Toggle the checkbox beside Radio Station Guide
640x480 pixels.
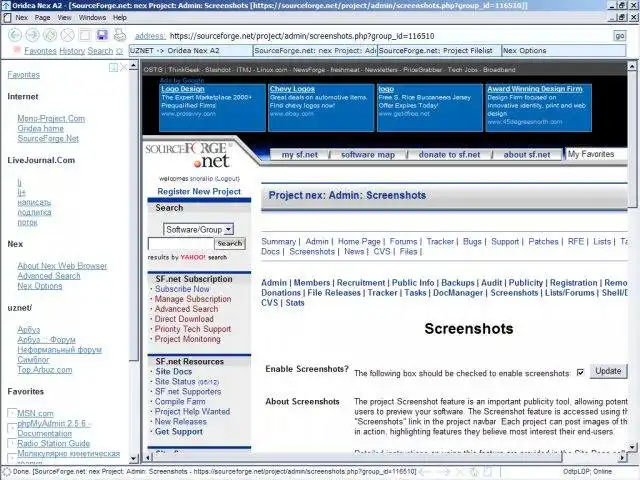click(x=12, y=443)
